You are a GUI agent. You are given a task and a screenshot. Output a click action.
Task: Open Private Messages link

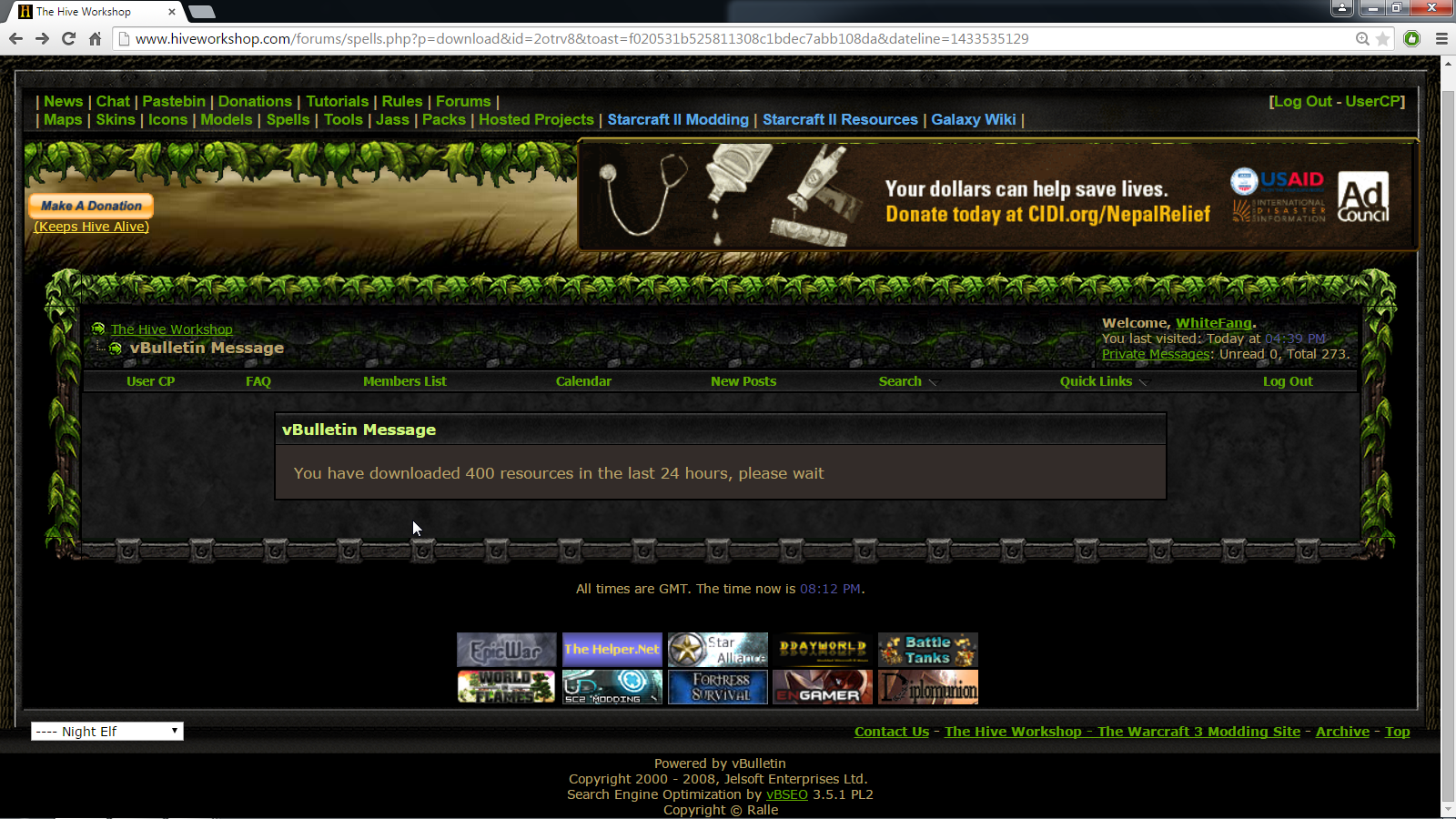tap(1156, 354)
